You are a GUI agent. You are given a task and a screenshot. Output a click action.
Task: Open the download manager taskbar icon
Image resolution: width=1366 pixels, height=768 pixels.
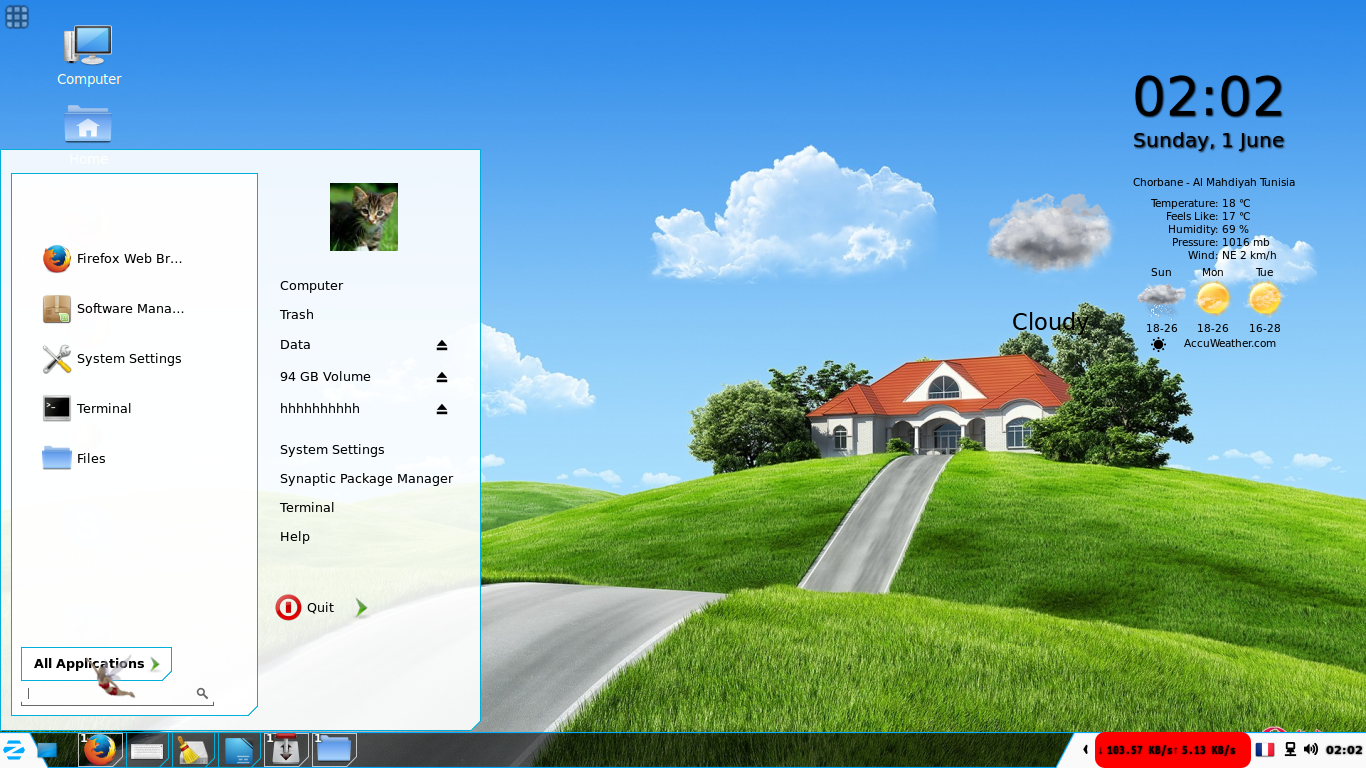pyautogui.click(x=286, y=749)
